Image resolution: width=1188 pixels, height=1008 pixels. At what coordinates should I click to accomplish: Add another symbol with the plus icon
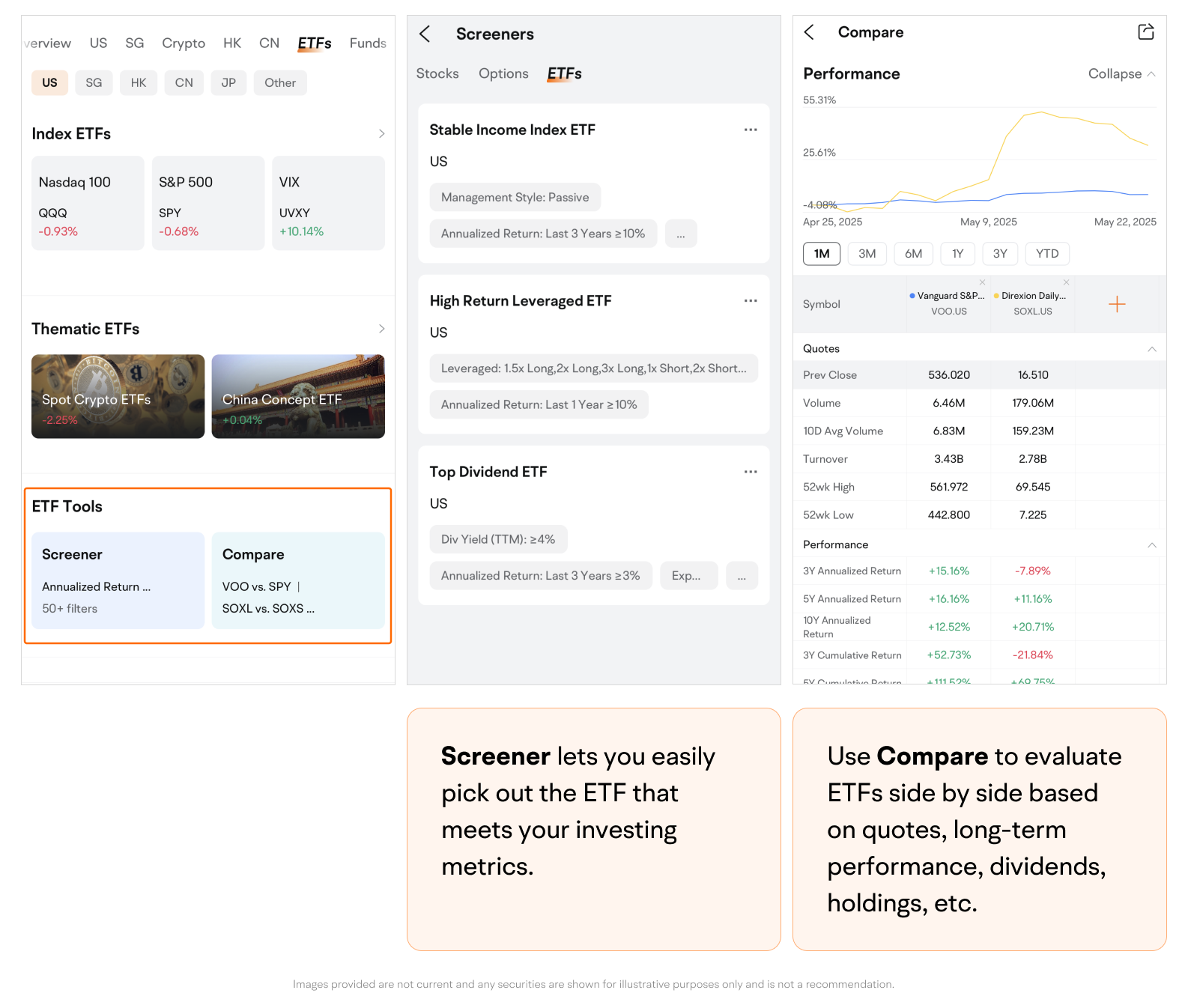point(1116,304)
